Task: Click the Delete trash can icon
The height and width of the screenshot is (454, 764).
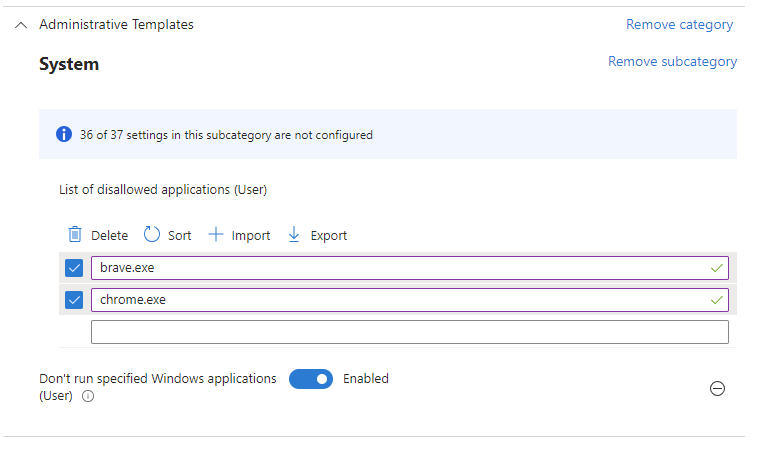Action: pyautogui.click(x=75, y=235)
